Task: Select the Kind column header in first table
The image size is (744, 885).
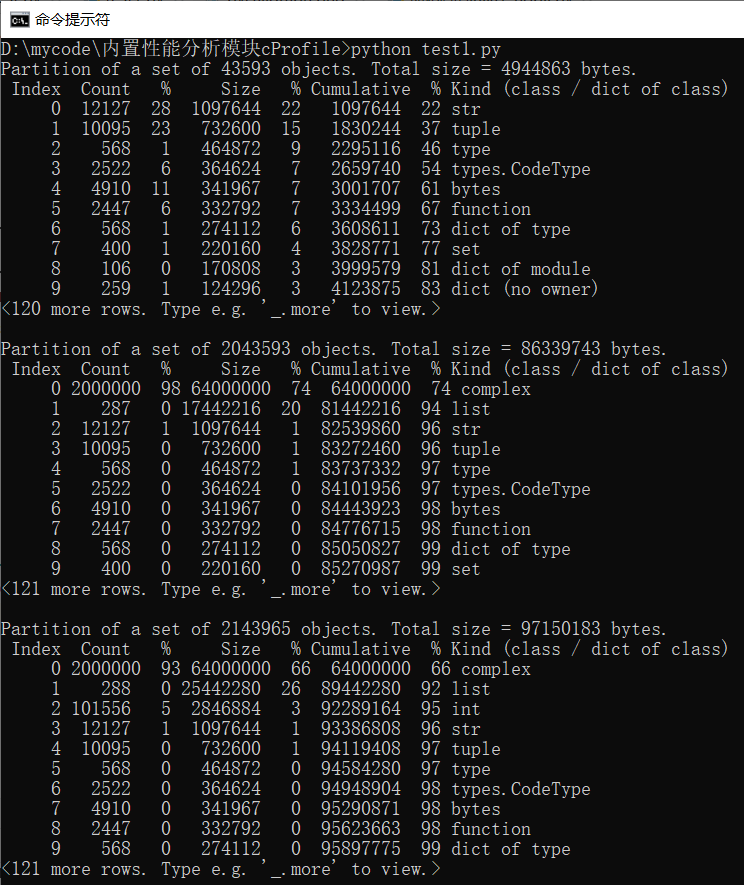Action: point(470,88)
